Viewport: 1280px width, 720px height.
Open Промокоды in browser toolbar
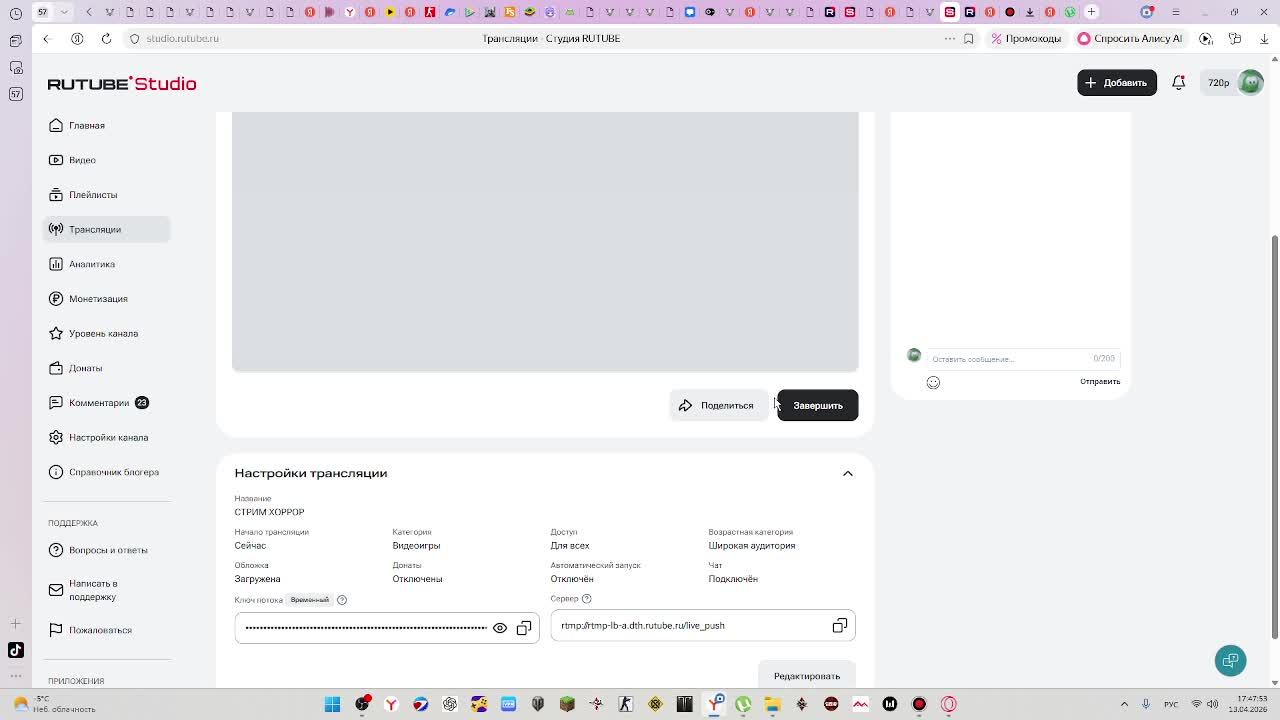(x=1026, y=38)
